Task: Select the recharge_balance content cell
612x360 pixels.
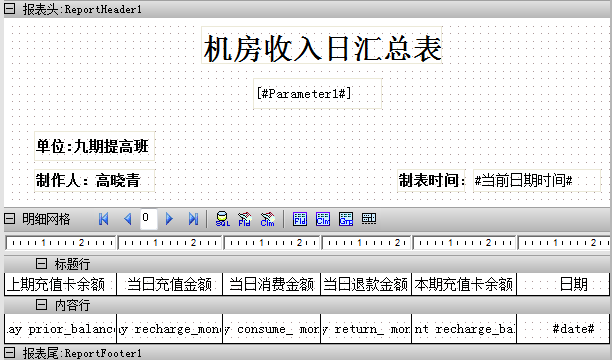Action: pyautogui.click(x=464, y=329)
